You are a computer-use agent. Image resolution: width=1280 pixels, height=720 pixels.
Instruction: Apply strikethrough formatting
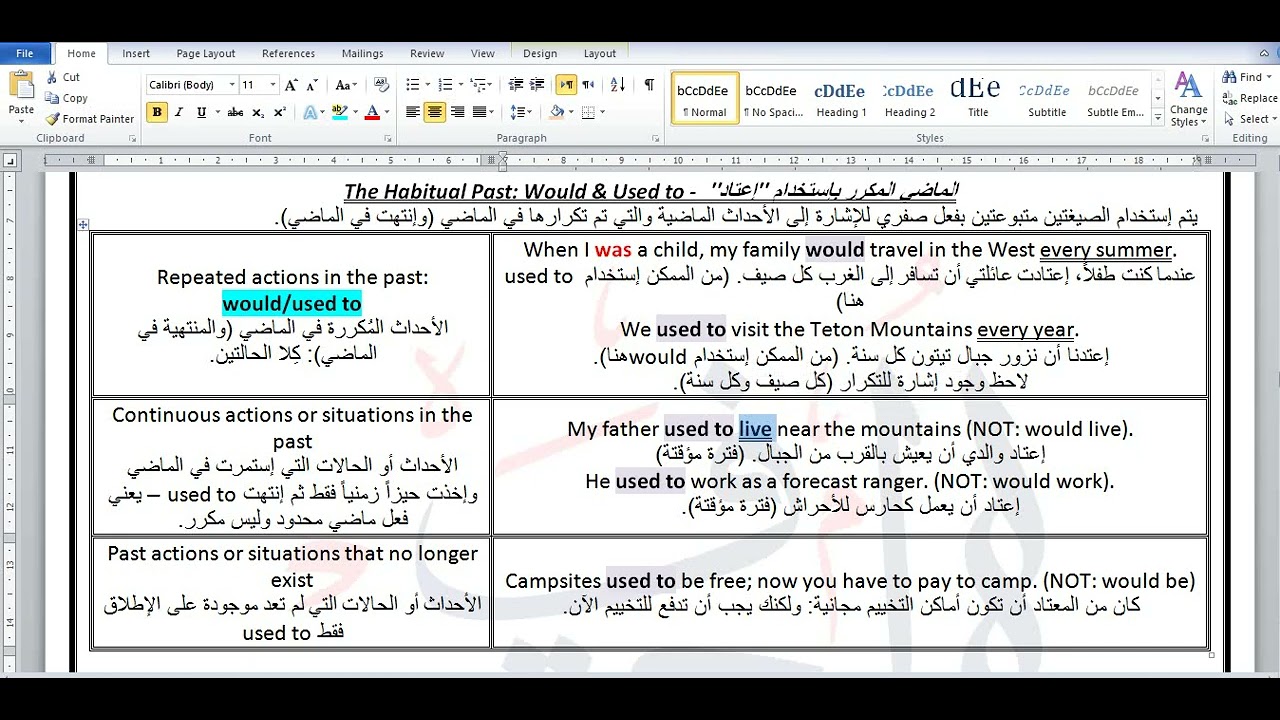(235, 112)
